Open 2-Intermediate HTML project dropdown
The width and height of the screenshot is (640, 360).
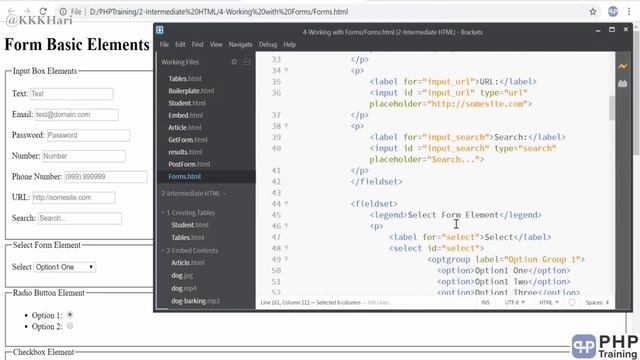[193, 193]
